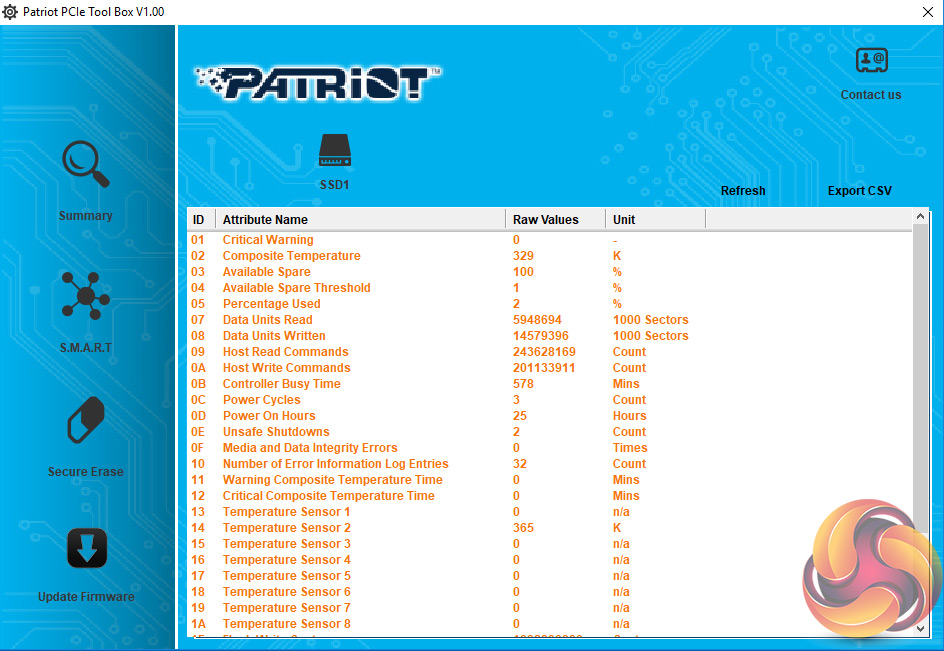This screenshot has height=651, width=944.
Task: Open the Summary magnifier icon
Action: pos(85,164)
